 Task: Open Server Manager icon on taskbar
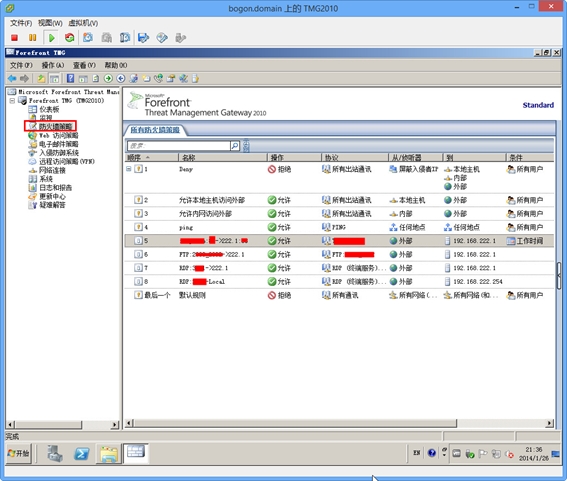pos(55,453)
